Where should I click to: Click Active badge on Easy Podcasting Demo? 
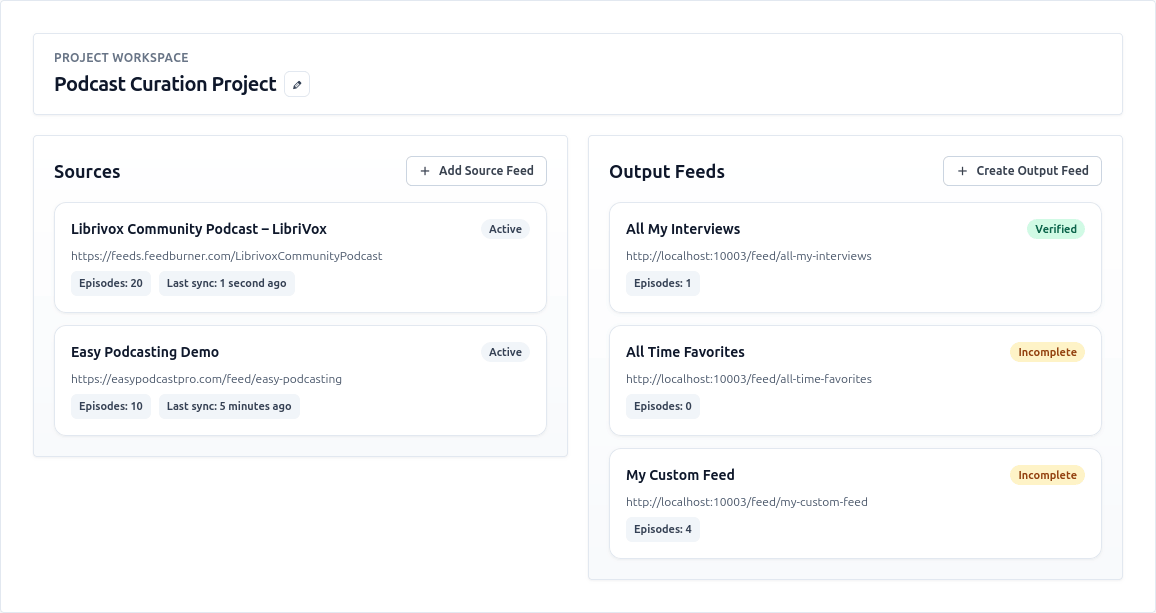click(505, 352)
